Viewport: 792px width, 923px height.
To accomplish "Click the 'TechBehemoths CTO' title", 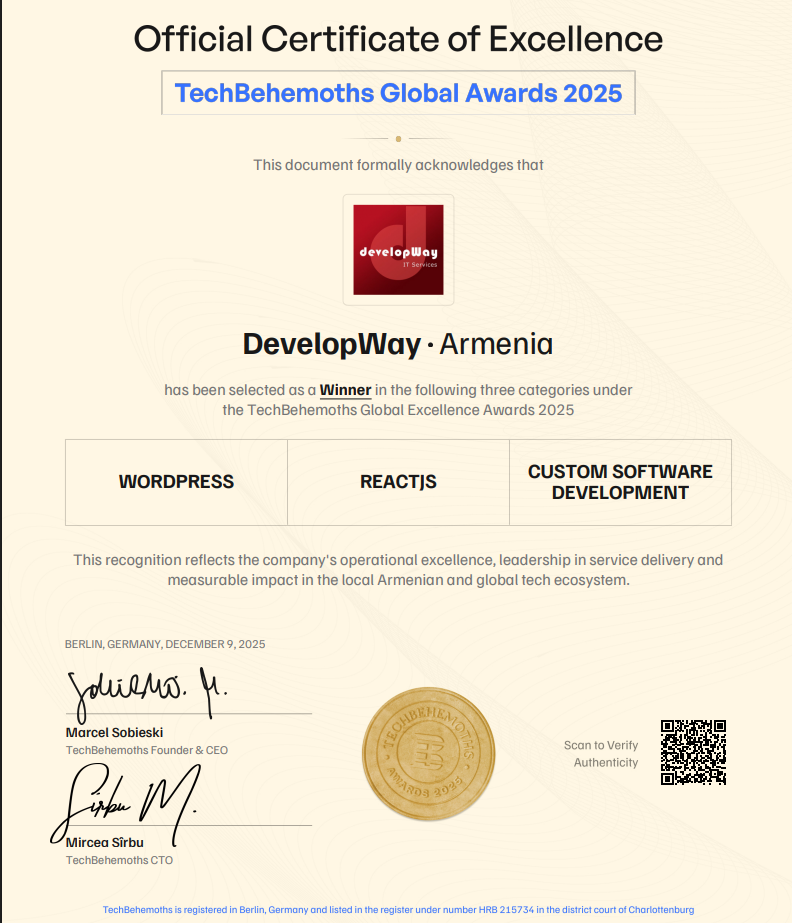I will click(x=119, y=861).
